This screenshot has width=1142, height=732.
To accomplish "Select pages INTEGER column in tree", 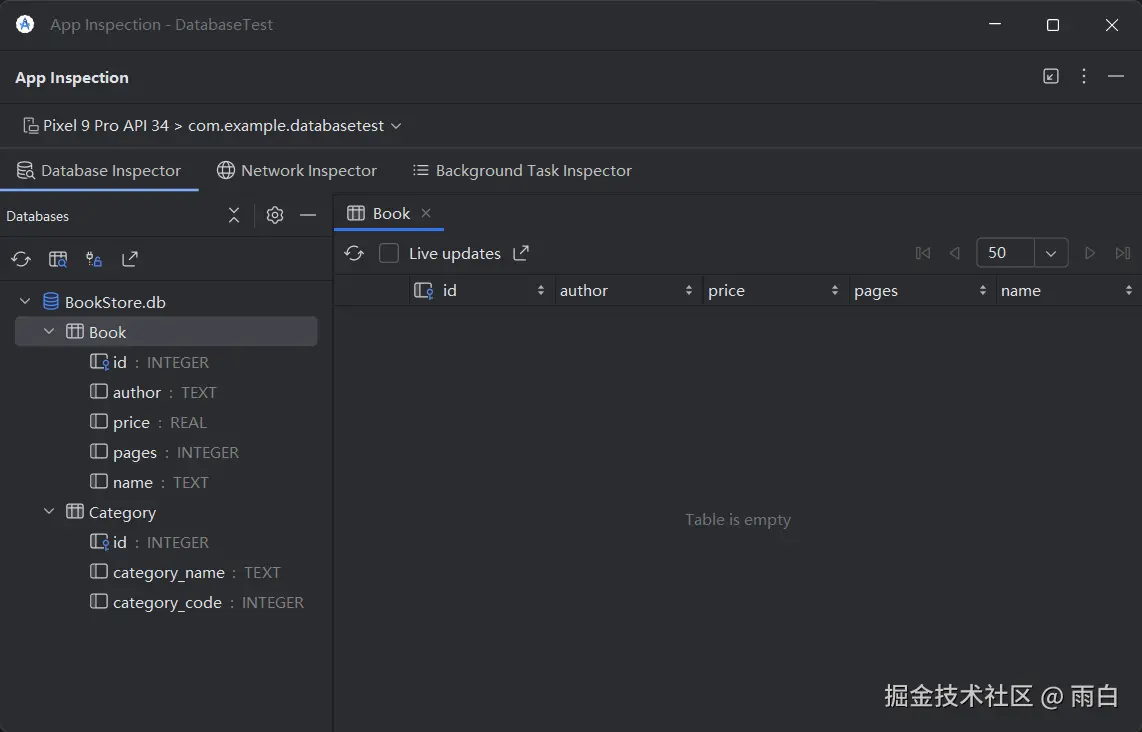I will (166, 452).
